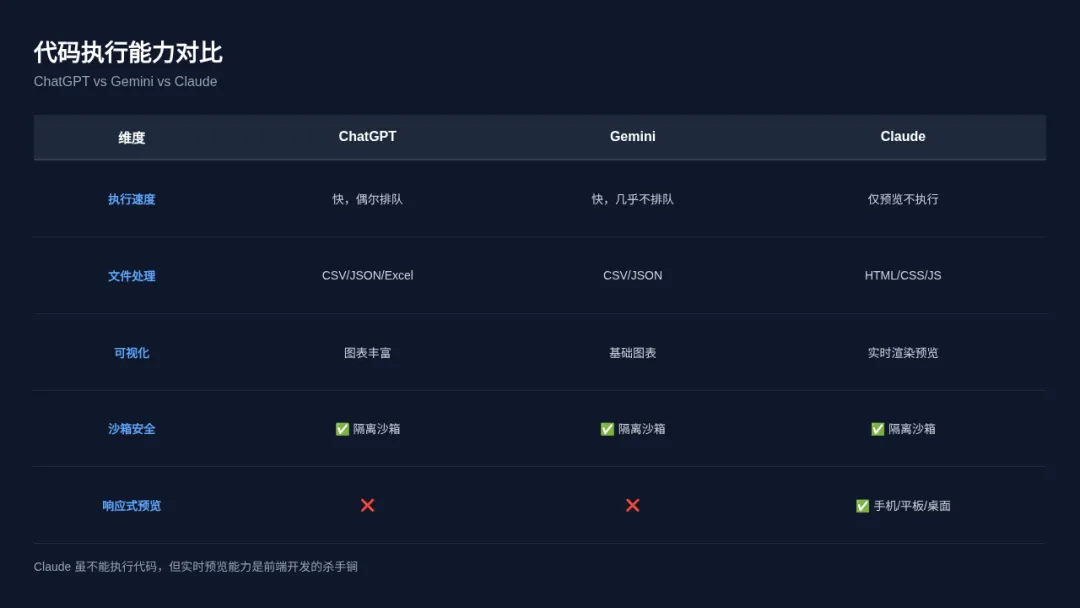
Task: Click the 隔离沙箱 text under Gemini
Action: coord(642,429)
